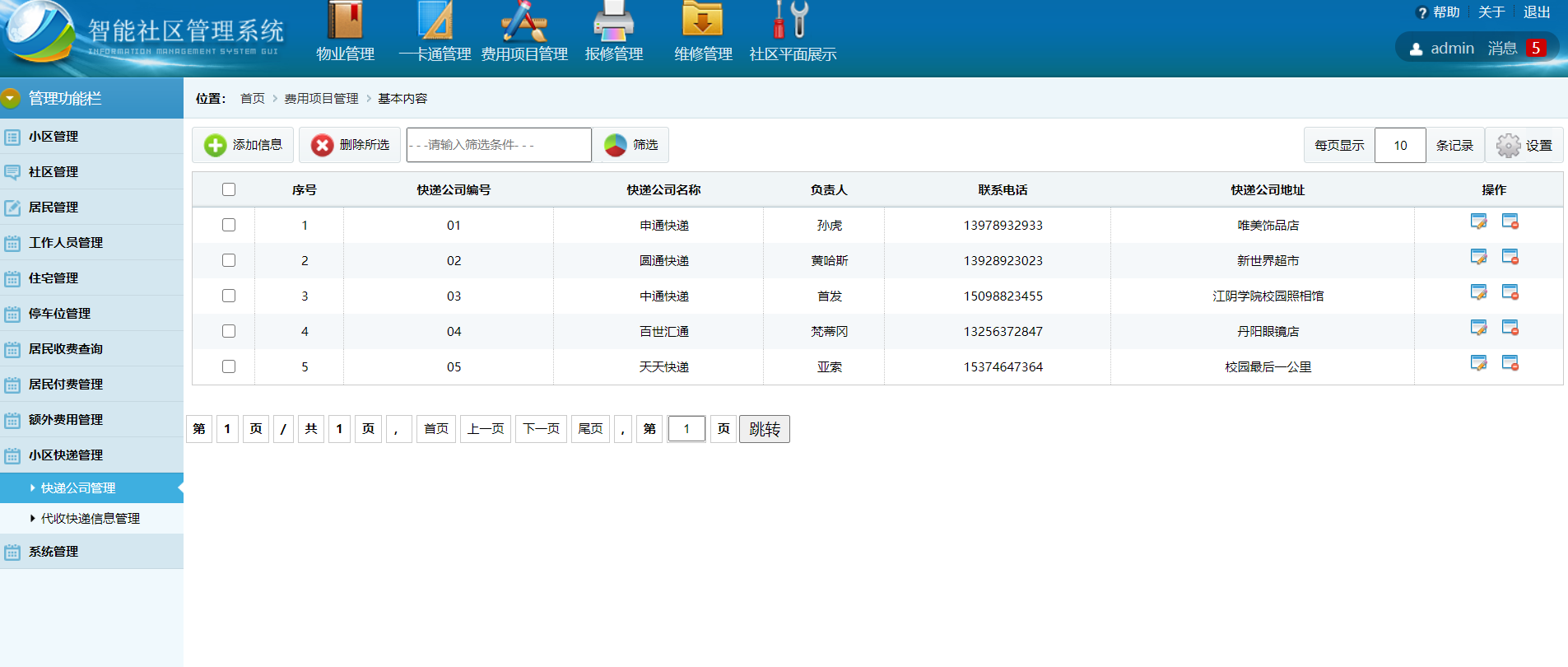
Task: Collapse 小区快递管理 in the sidebar
Action: tap(91, 455)
